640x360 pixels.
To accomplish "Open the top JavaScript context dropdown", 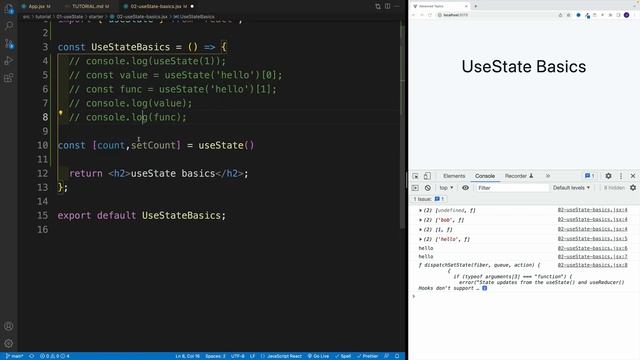I will pos(446,188).
